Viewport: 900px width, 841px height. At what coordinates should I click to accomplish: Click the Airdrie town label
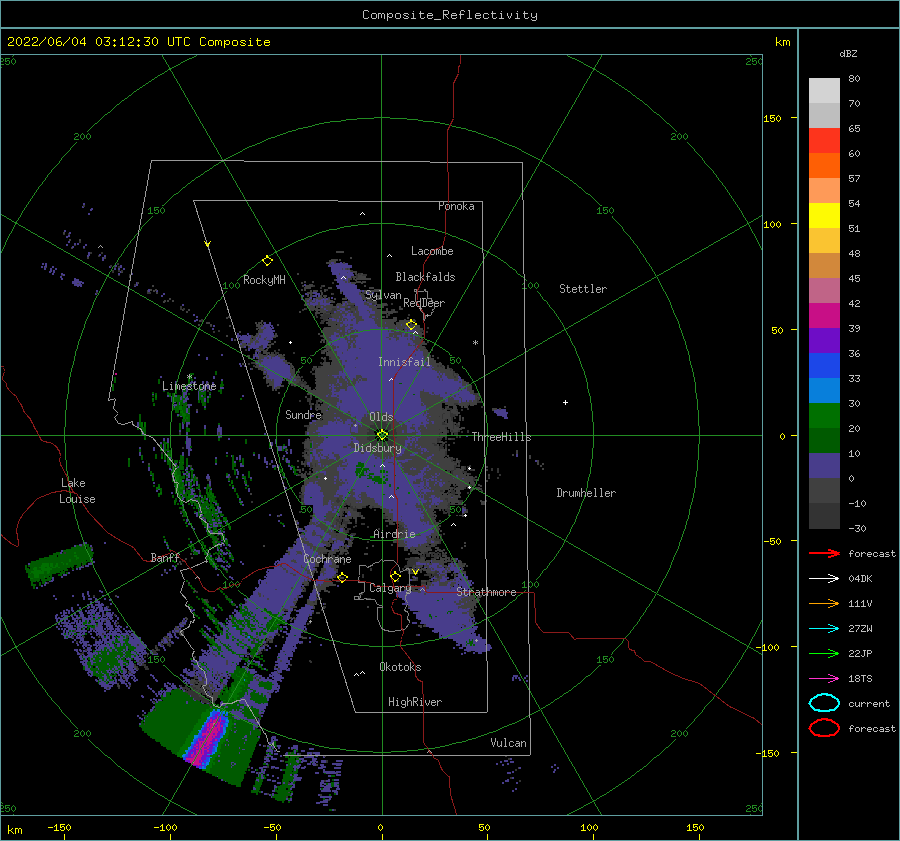click(394, 534)
